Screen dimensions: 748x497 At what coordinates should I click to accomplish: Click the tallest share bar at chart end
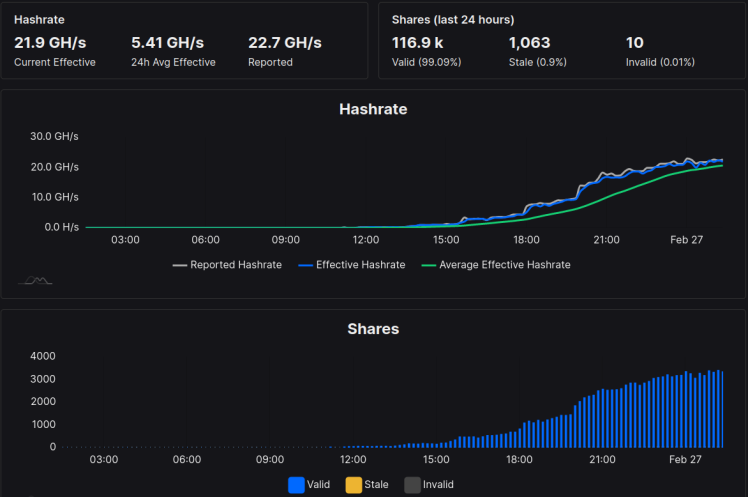(718, 409)
